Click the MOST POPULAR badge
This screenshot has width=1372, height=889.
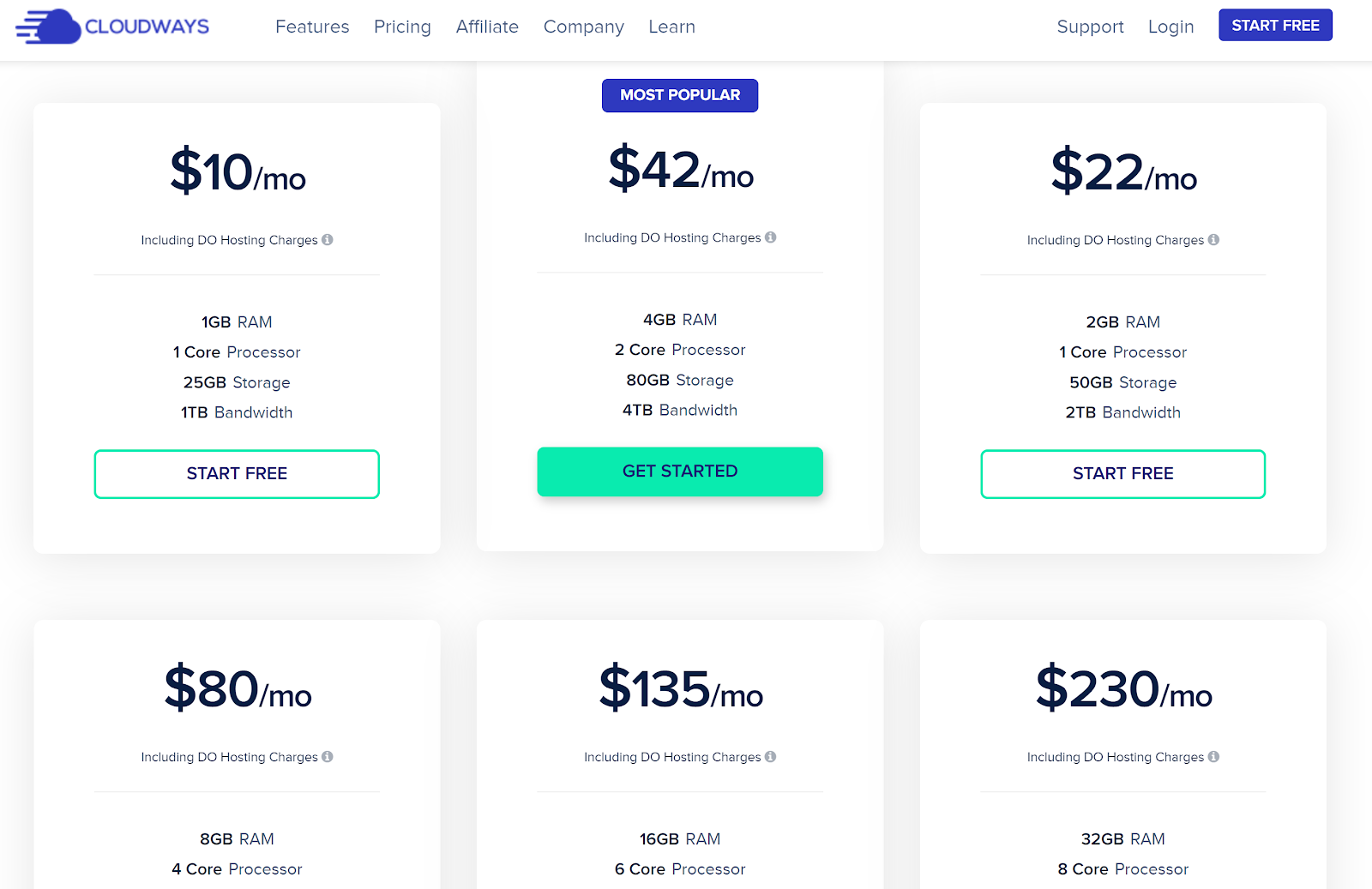680,95
